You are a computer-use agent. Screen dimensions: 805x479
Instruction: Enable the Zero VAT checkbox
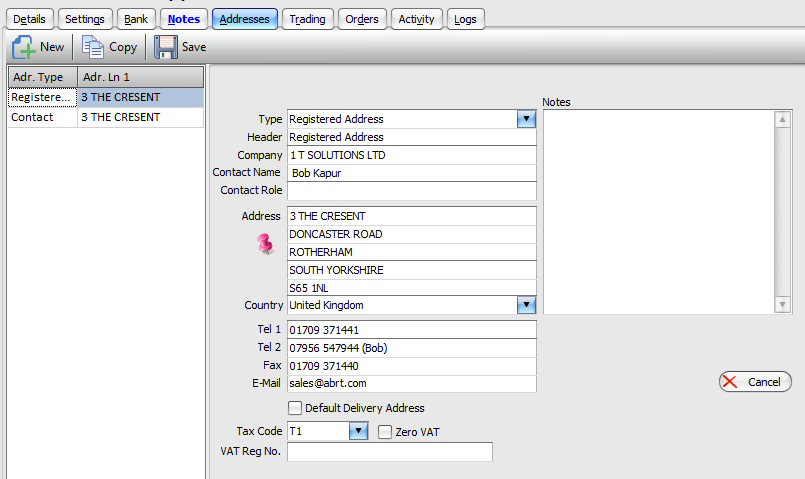[385, 432]
